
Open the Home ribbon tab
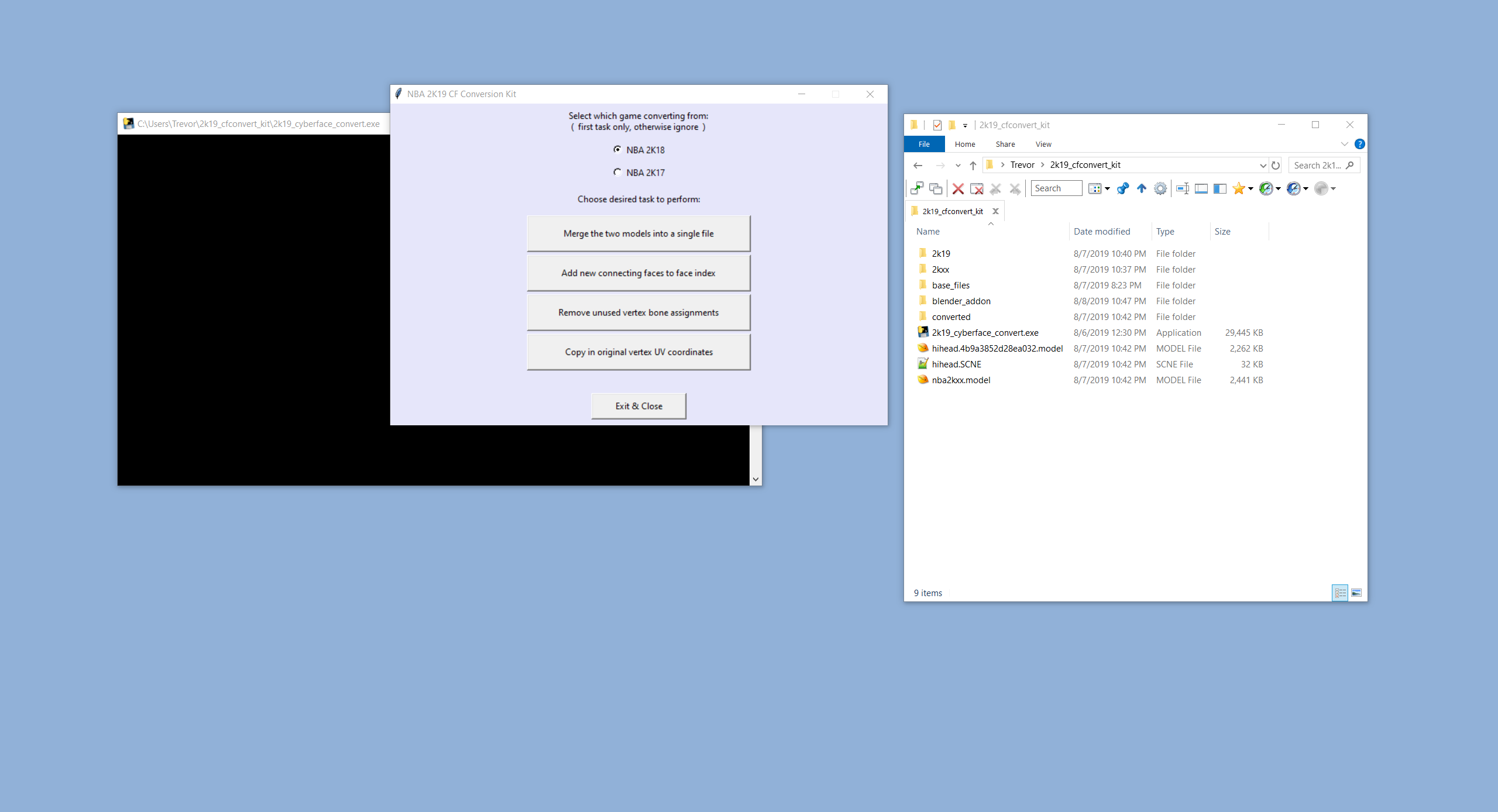pos(965,144)
